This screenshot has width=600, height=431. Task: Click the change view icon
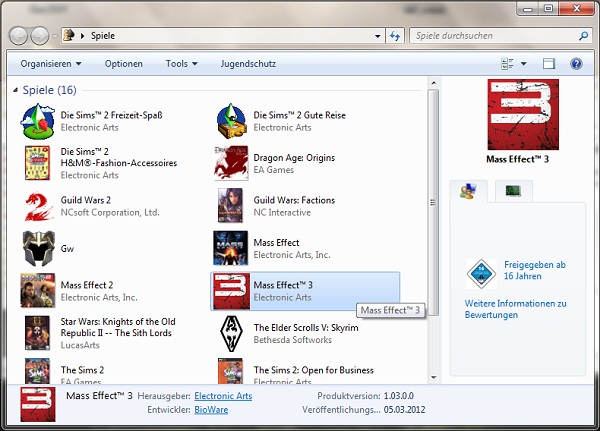tap(507, 64)
